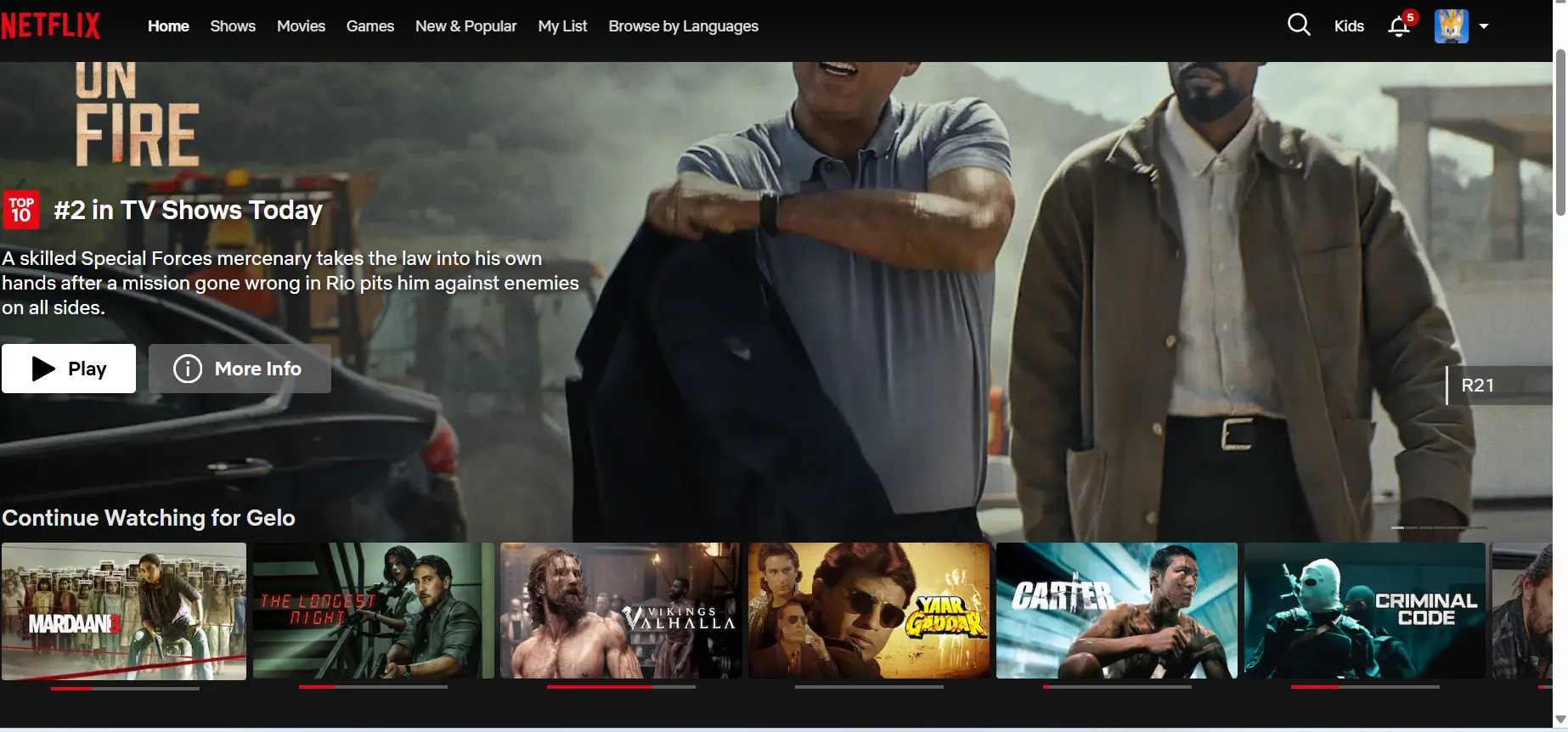Screen dimensions: 1568x732
Task: Open the Criminal Code thumbnail
Action: tap(1365, 611)
